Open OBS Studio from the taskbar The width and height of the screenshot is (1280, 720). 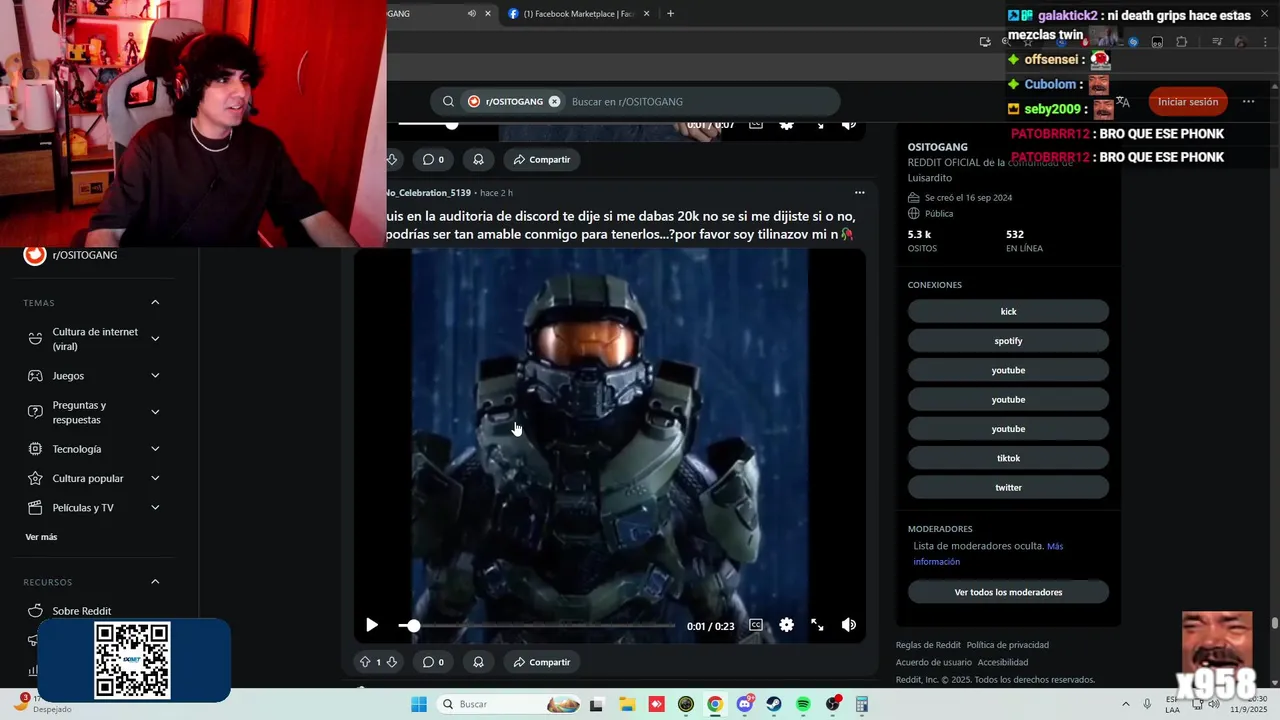(x=833, y=704)
